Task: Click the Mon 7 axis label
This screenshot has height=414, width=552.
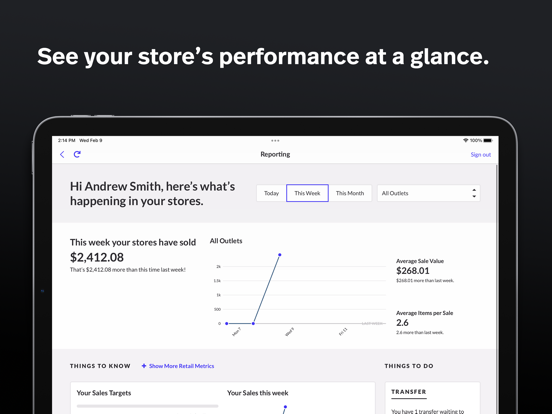Action: [237, 332]
